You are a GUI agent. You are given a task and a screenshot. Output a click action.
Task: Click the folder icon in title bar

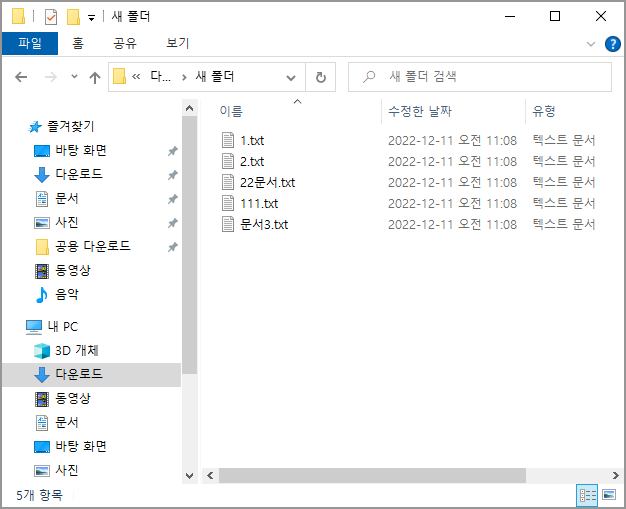pyautogui.click(x=18, y=16)
